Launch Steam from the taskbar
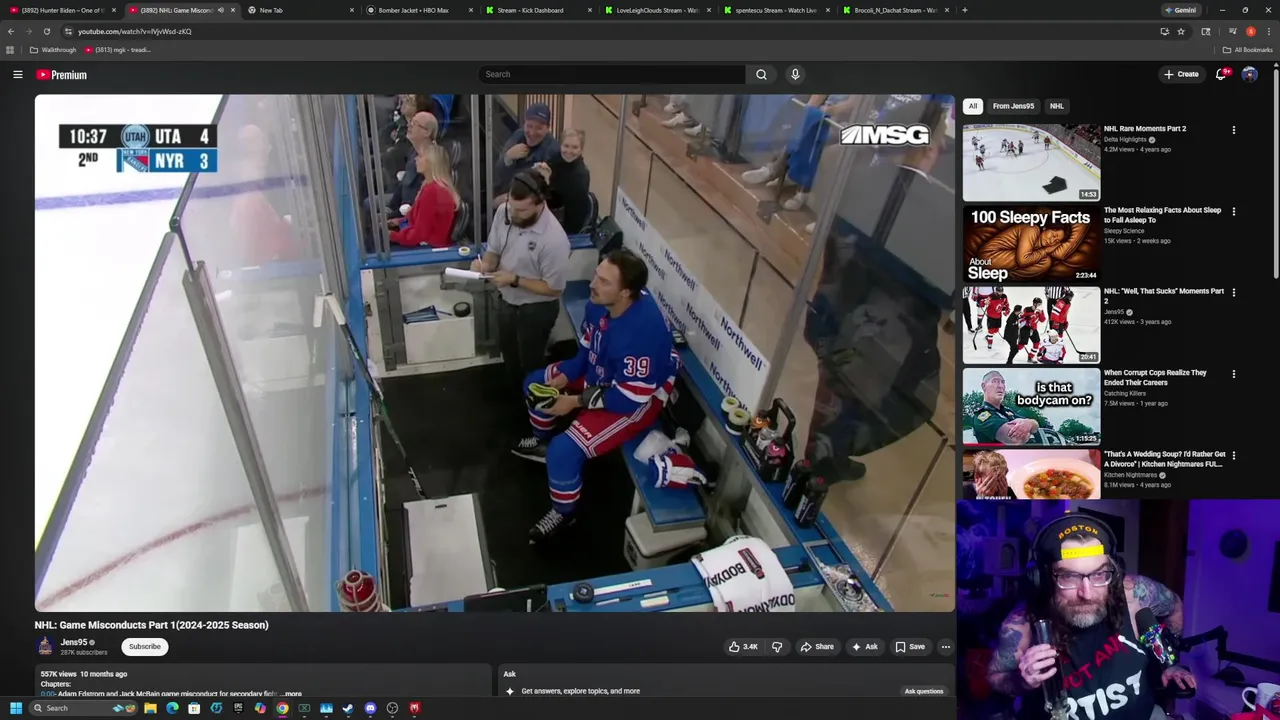Image resolution: width=1280 pixels, height=720 pixels. click(x=348, y=708)
